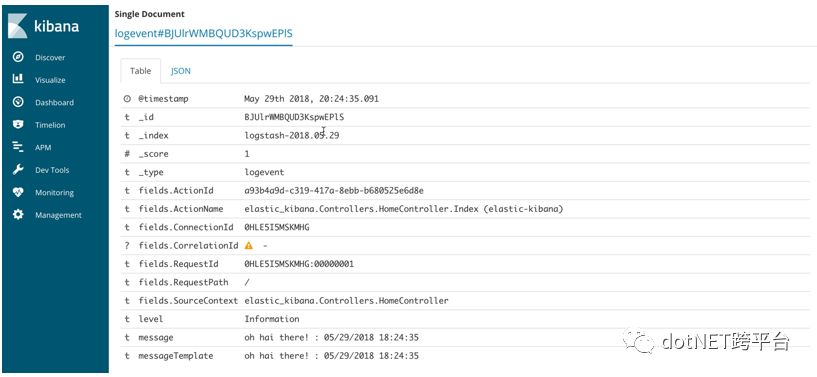The height and width of the screenshot is (377, 817).
Task: Select Monitoring label in sidebar
Action: pos(54,192)
